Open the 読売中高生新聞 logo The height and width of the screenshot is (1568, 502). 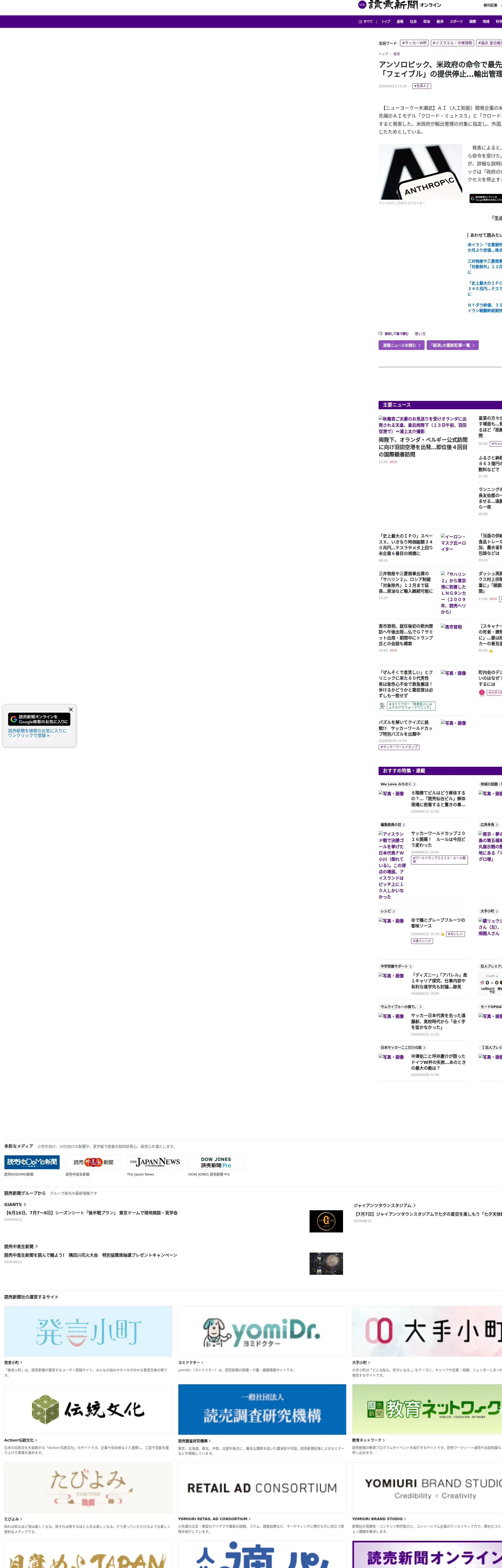(93, 1162)
